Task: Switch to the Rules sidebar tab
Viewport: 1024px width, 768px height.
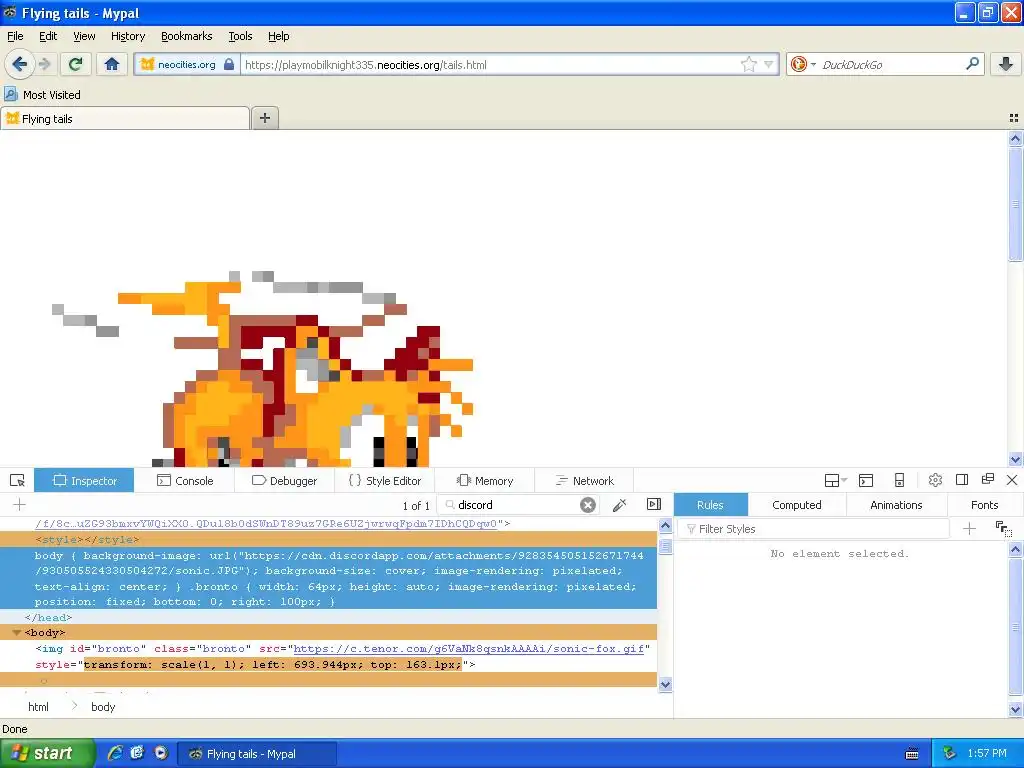Action: pos(710,505)
